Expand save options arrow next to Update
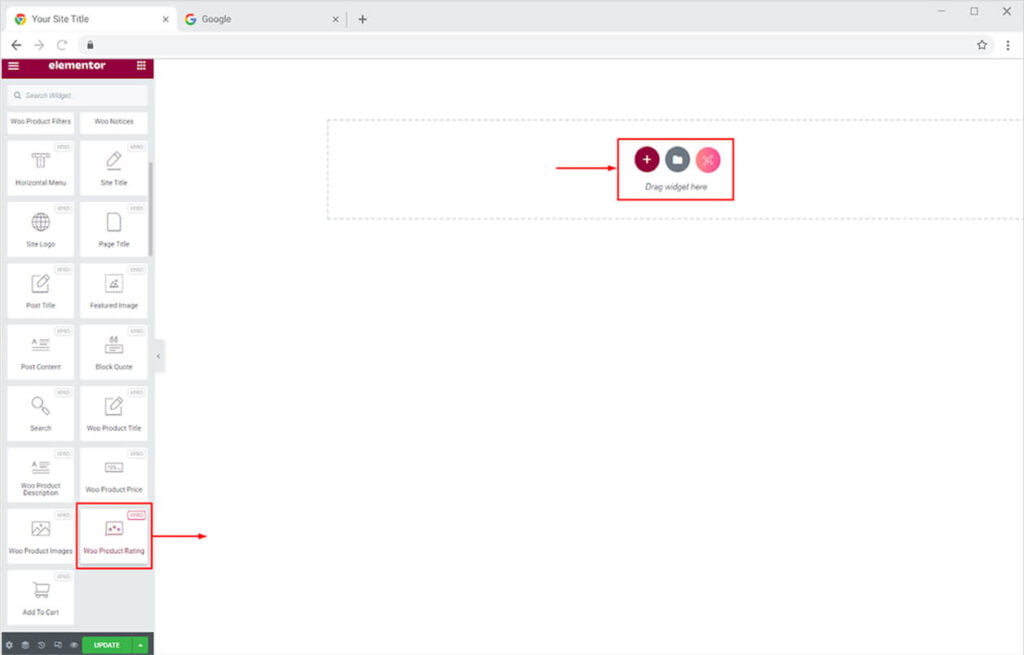 tap(140, 645)
